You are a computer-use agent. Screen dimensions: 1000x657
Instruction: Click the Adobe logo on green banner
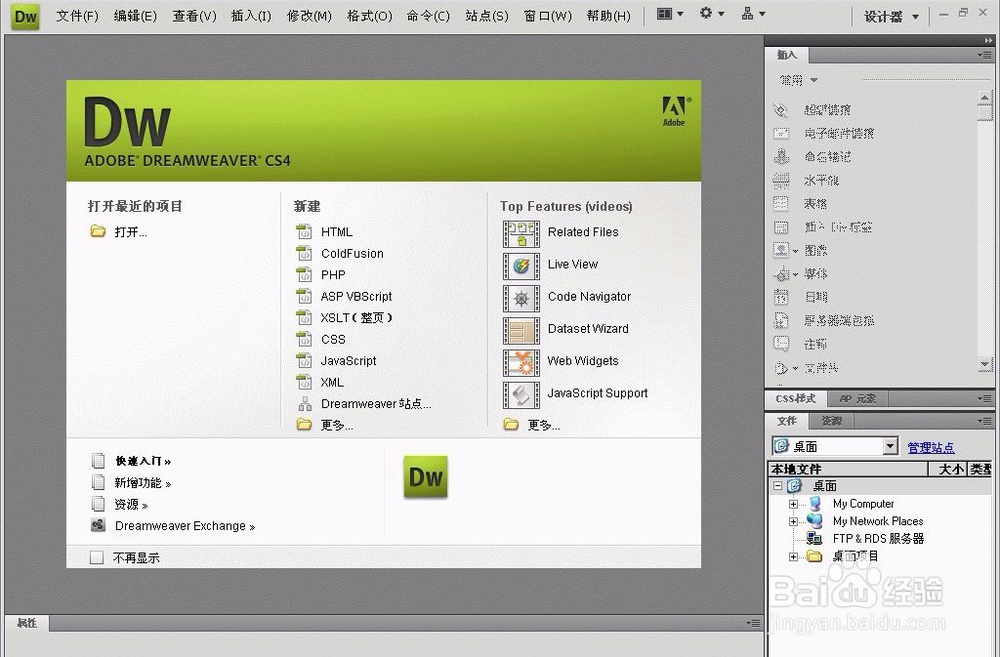click(674, 110)
